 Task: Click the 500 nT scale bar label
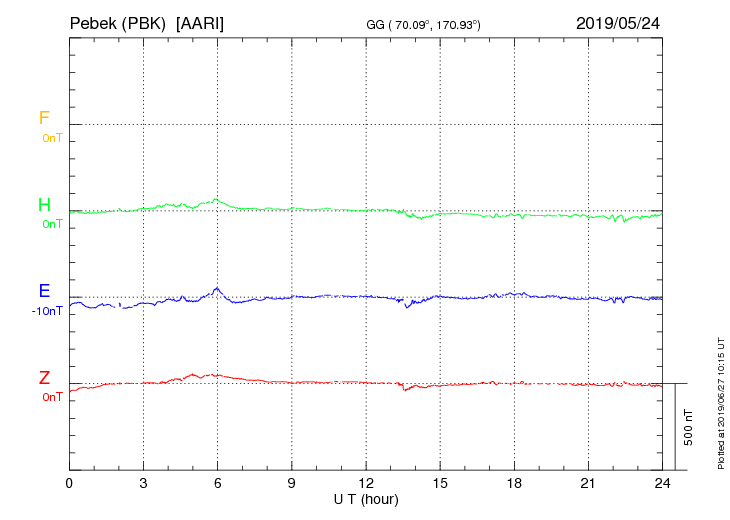point(688,427)
